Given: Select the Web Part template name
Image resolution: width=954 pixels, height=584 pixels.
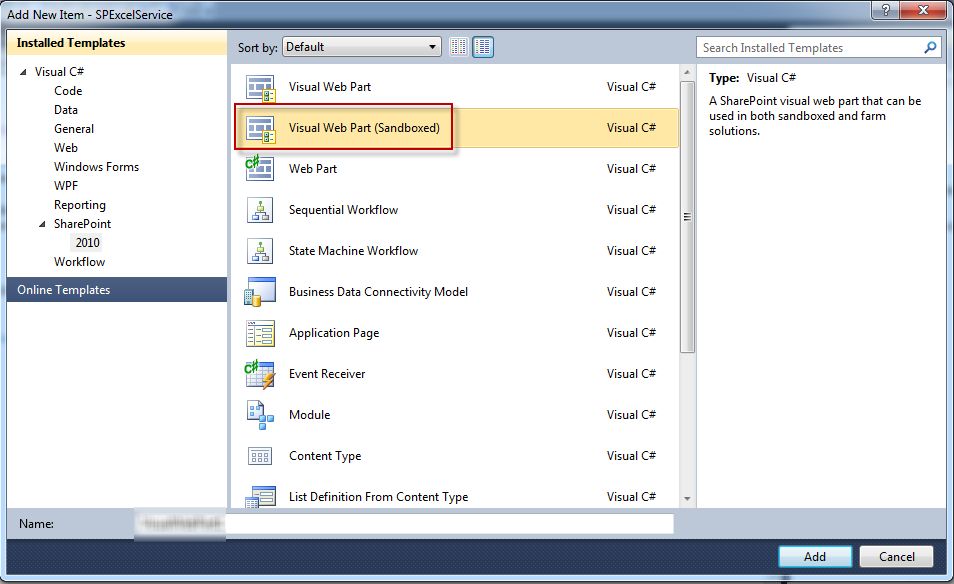Looking at the screenshot, I should tap(313, 169).
